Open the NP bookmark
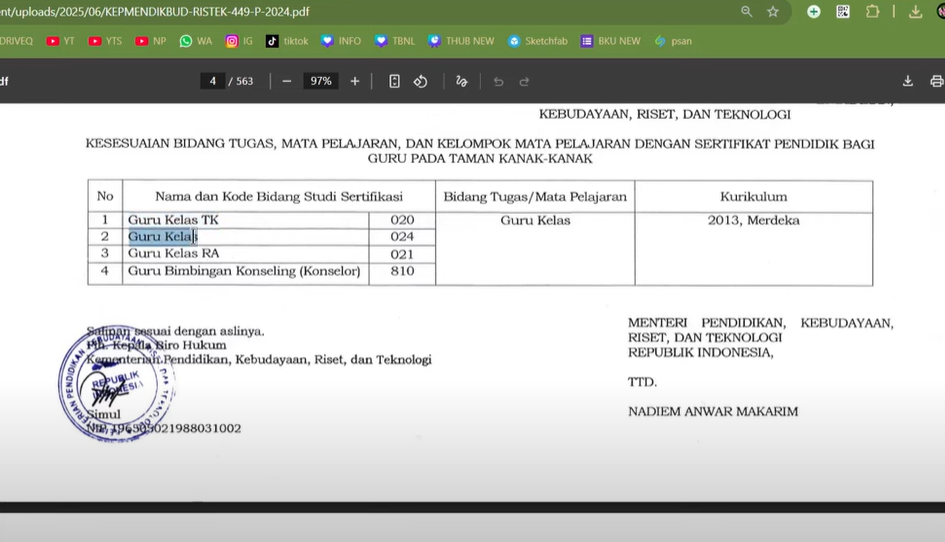945x542 pixels. coord(151,41)
